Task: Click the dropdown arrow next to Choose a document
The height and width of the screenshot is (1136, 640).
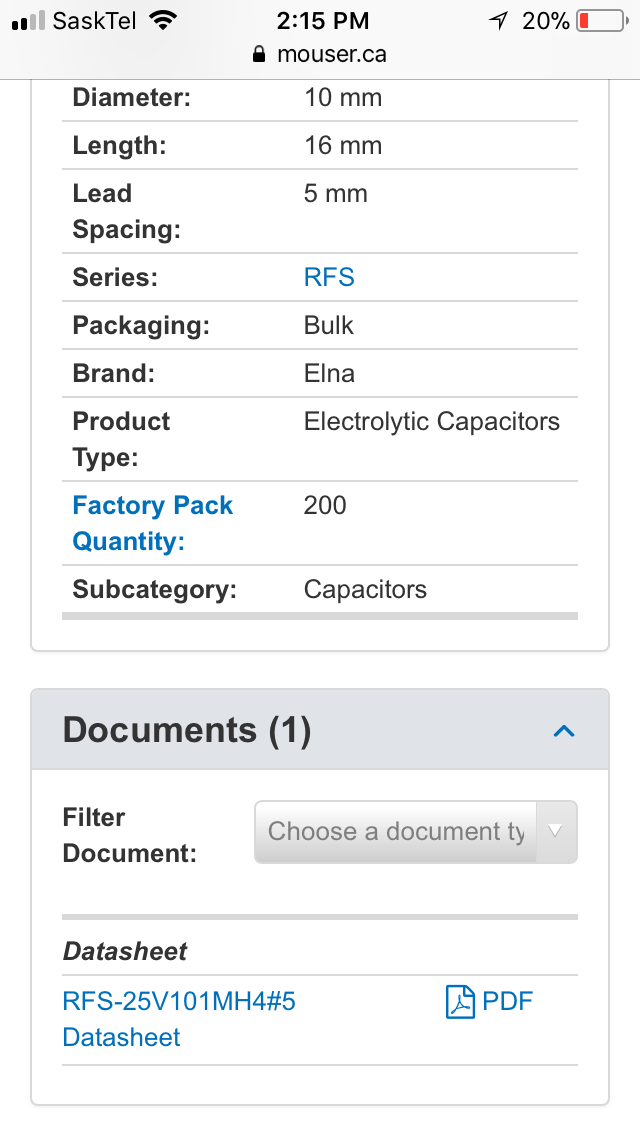Action: click(556, 832)
